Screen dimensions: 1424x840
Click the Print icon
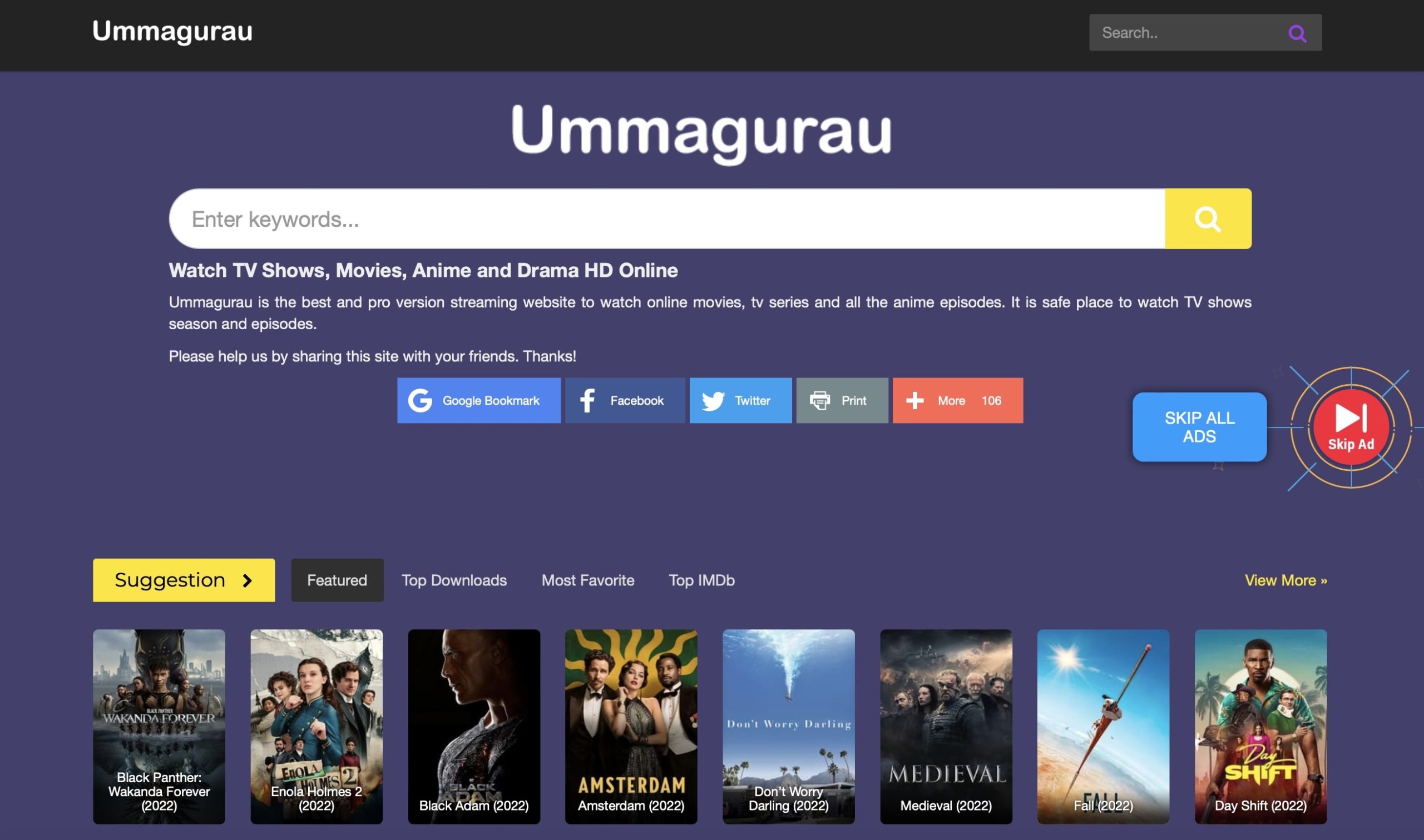click(x=819, y=400)
